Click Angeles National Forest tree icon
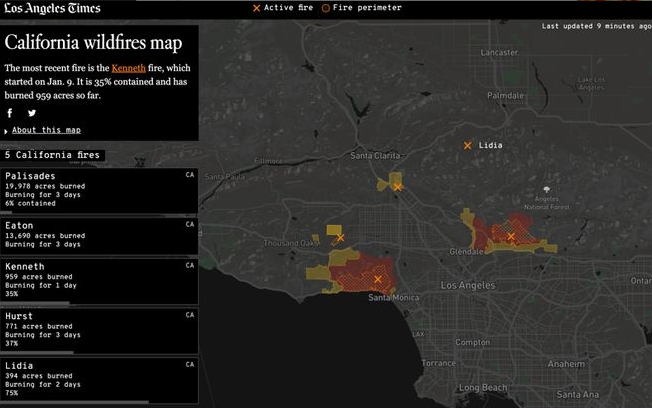The width and height of the screenshot is (652, 408). coord(546,188)
